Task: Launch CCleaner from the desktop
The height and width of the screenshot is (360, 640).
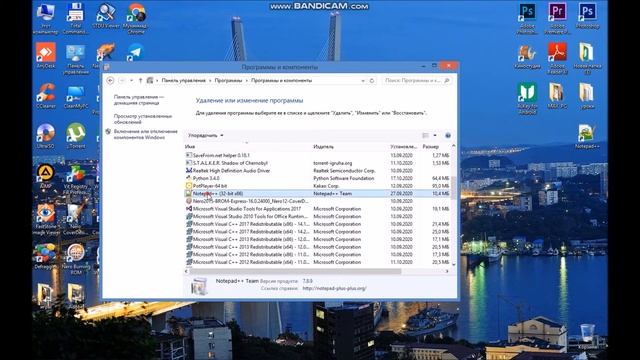Action: tap(46, 96)
